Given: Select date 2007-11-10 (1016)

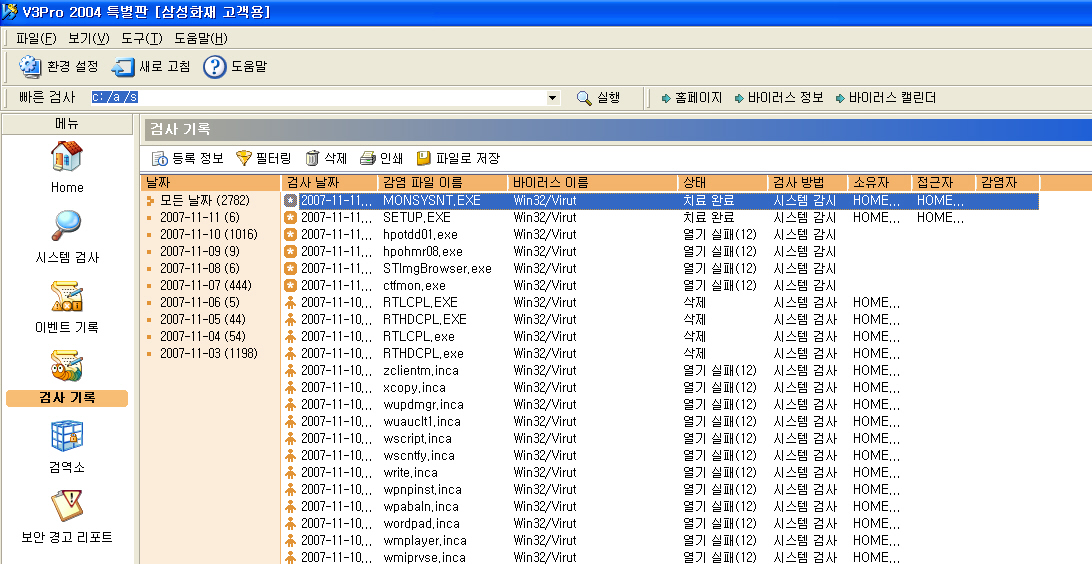Looking at the screenshot, I should click(208, 235).
